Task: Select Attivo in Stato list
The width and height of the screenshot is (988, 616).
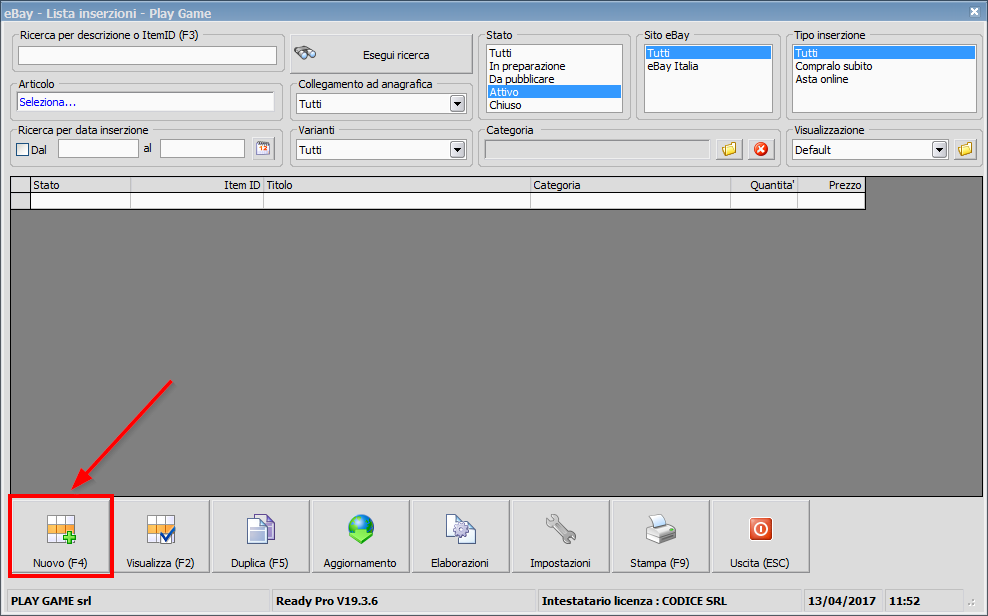Action: point(554,92)
